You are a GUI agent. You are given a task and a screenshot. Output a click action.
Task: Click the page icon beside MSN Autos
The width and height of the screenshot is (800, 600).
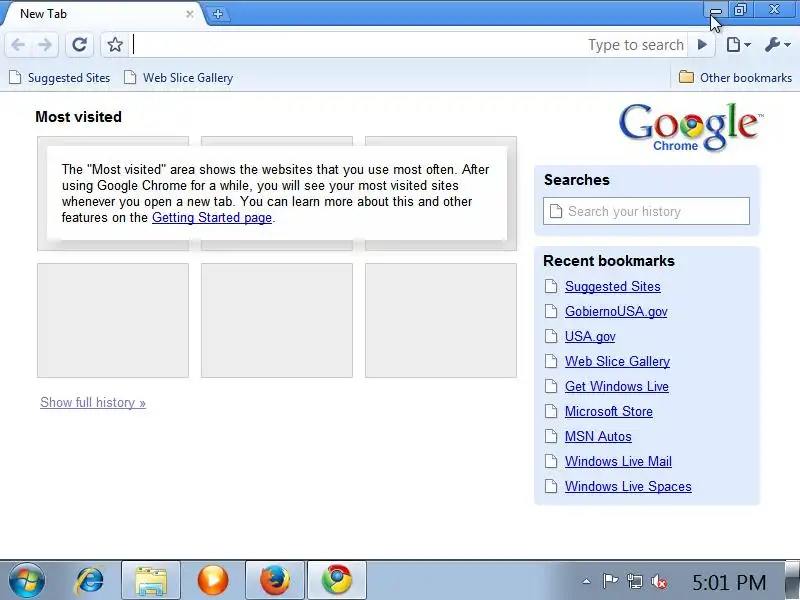(x=551, y=436)
